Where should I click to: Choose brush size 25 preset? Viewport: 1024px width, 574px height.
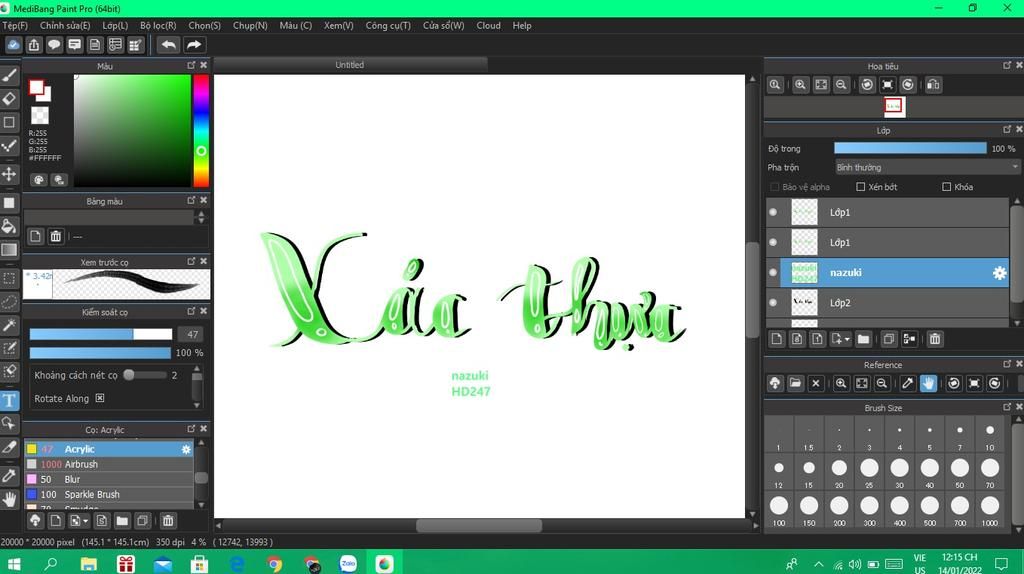tap(869, 473)
